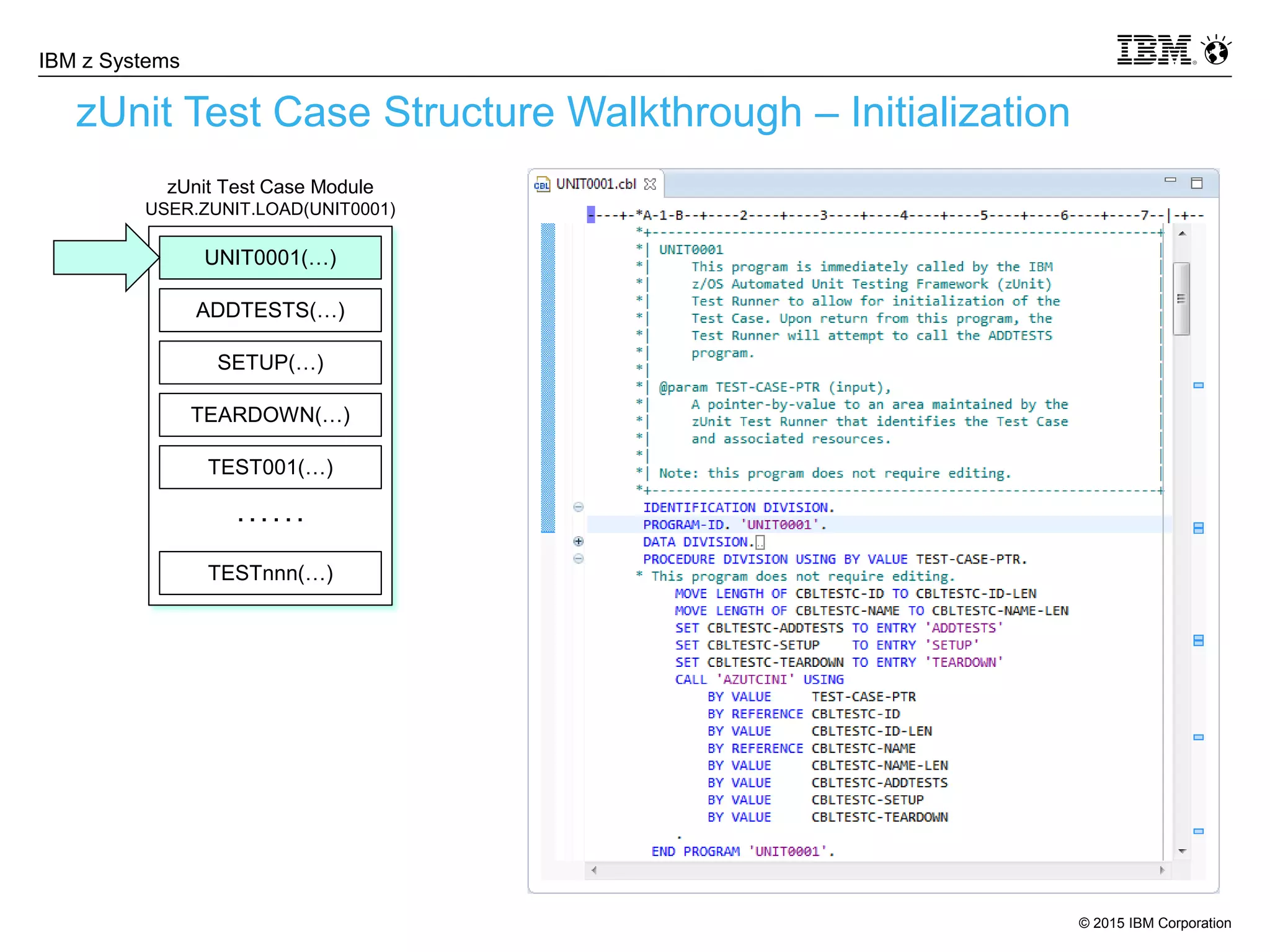The width and height of the screenshot is (1270, 952).
Task: Collapse the PROCEDURE DIVISION fold
Action: [x=578, y=558]
